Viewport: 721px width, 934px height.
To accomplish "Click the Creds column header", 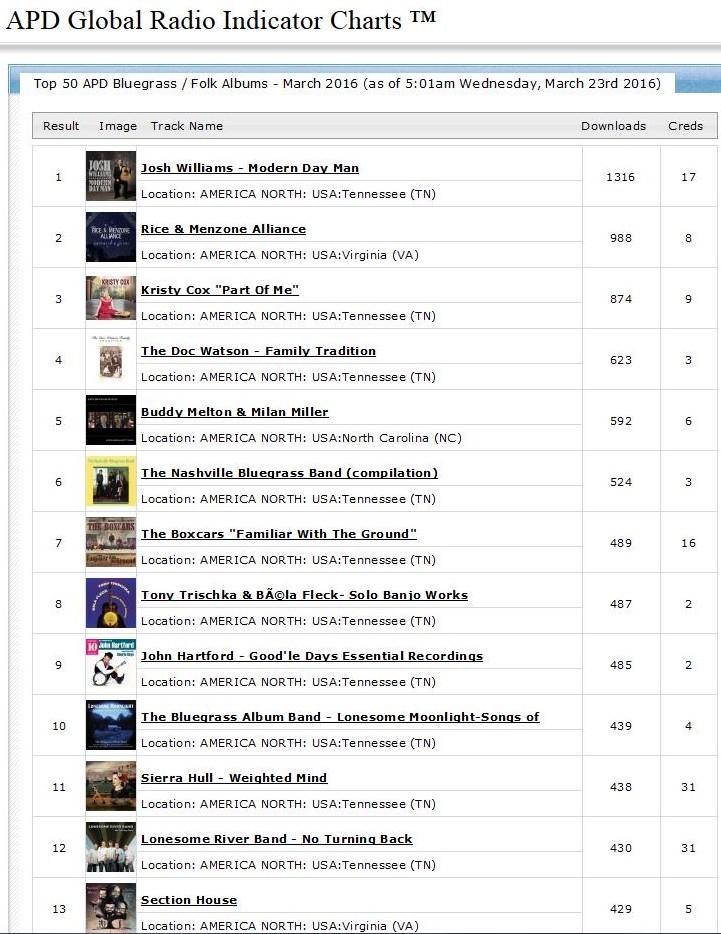I will 685,126.
